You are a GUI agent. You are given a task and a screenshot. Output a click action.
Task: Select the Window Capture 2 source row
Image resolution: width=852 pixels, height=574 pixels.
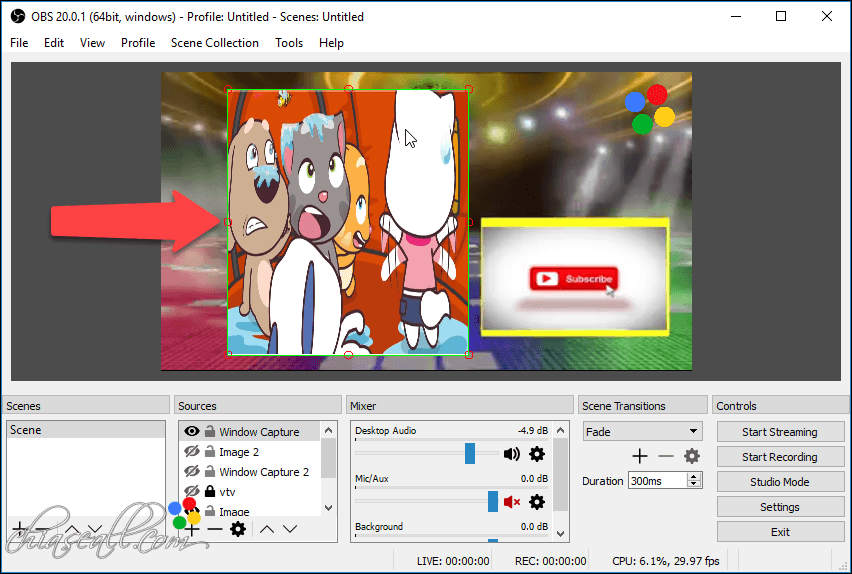click(250, 472)
